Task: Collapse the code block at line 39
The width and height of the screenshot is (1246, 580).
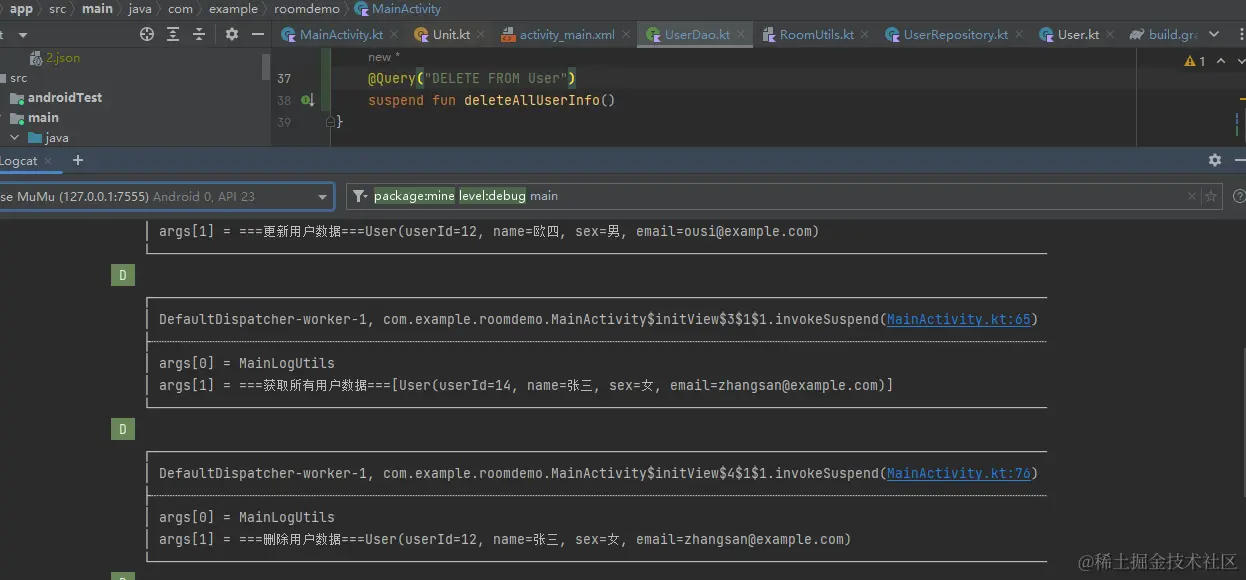Action: pyautogui.click(x=330, y=122)
